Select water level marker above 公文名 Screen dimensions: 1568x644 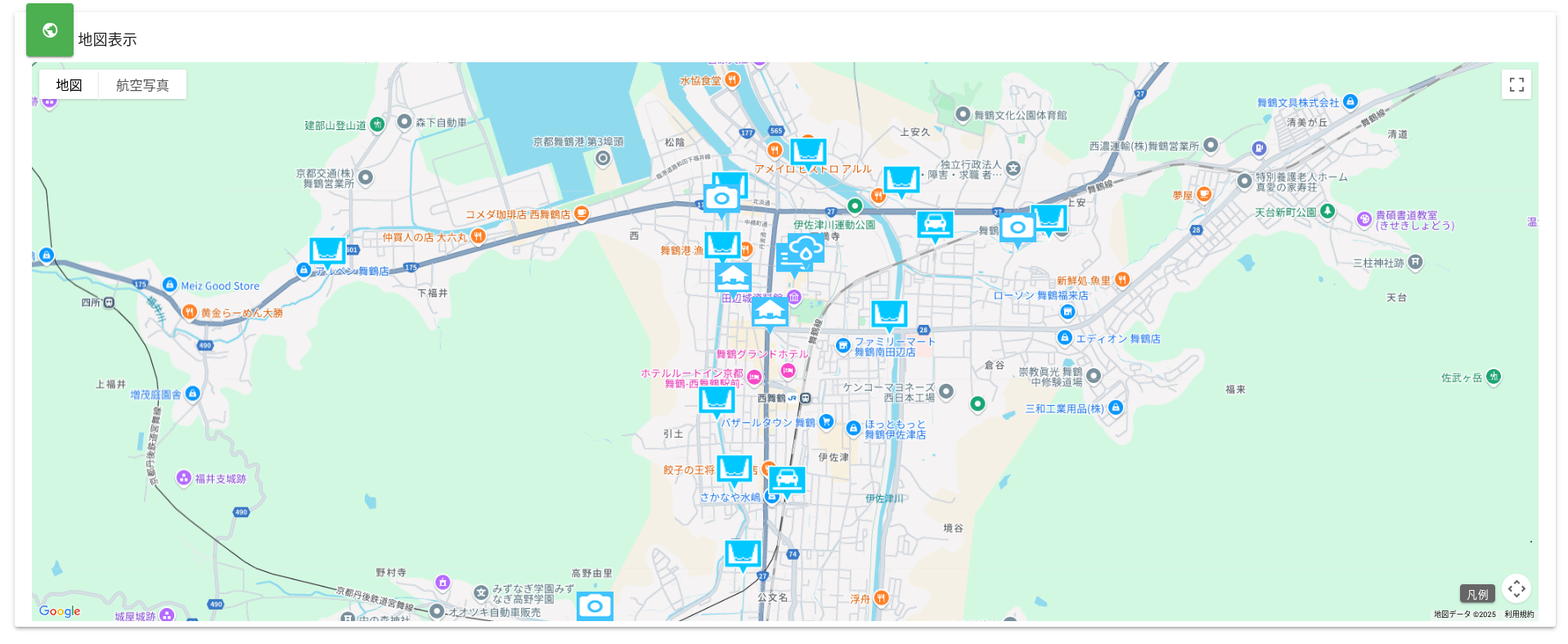click(743, 553)
